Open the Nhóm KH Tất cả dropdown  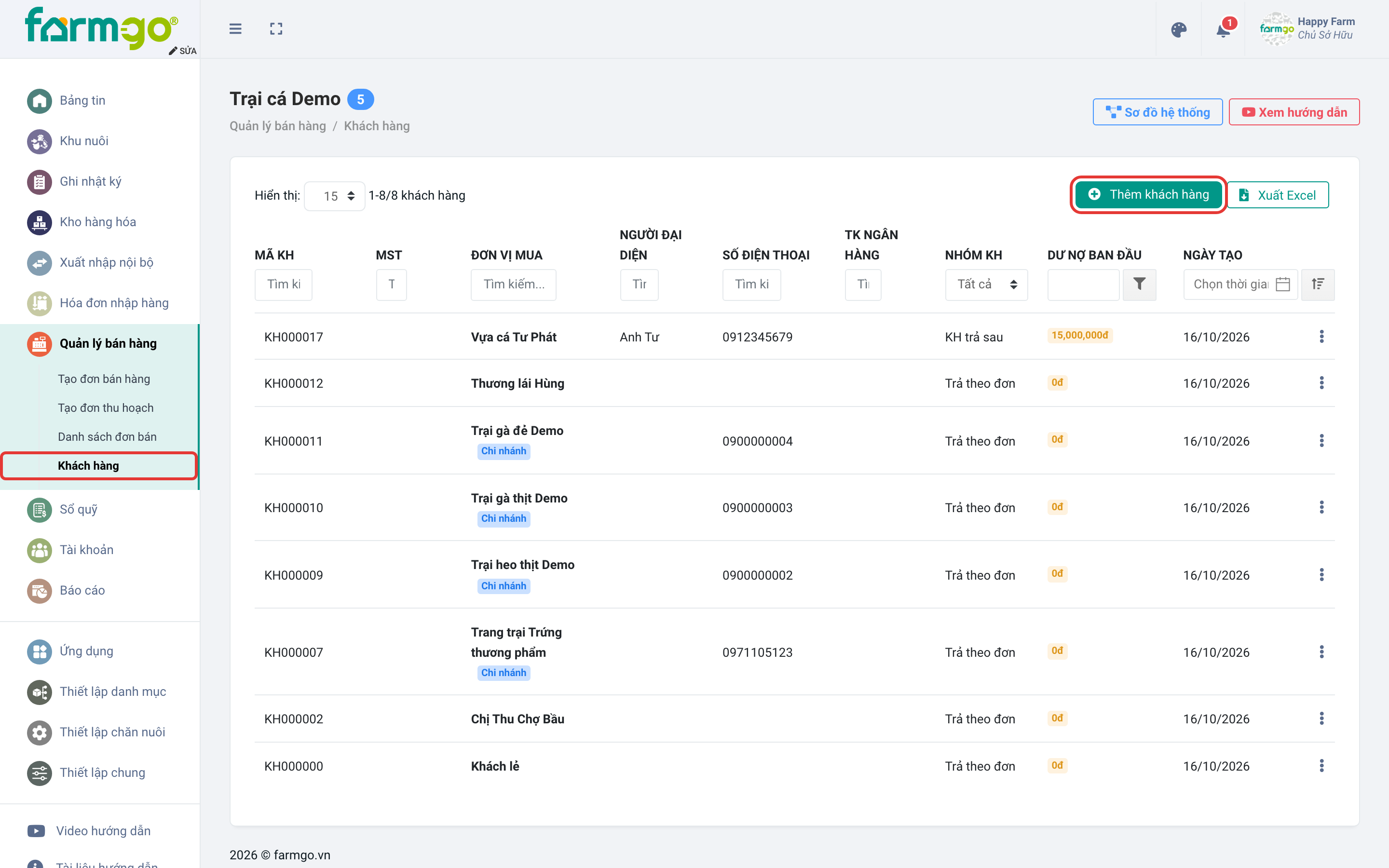click(986, 284)
